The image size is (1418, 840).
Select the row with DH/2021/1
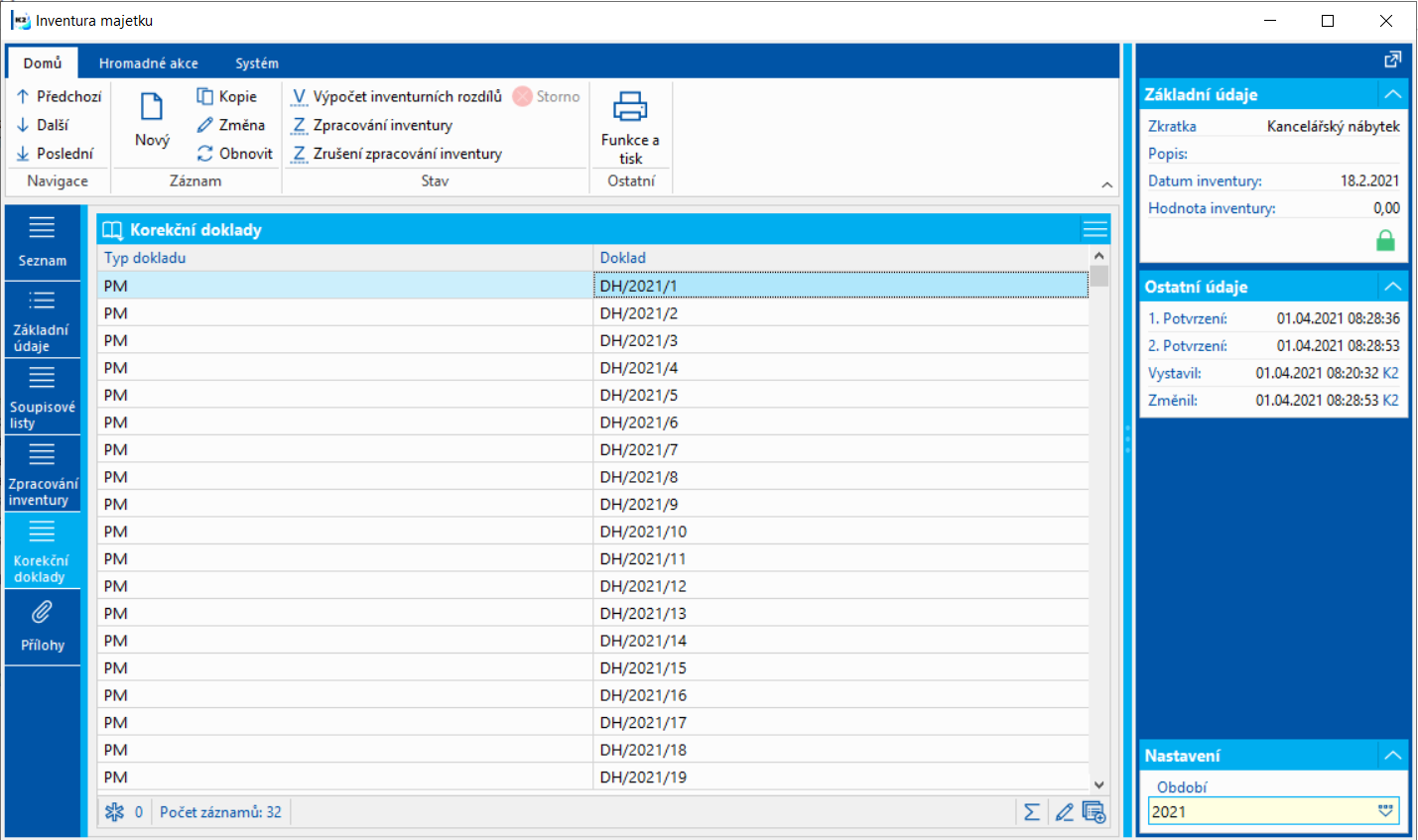pyautogui.click(x=593, y=286)
